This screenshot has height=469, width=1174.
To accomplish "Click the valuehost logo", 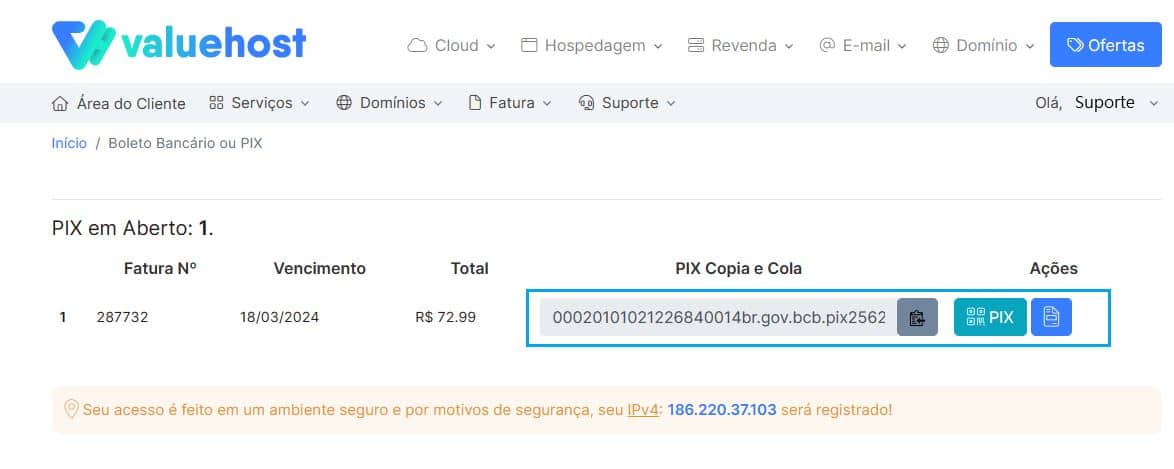I will coord(179,44).
